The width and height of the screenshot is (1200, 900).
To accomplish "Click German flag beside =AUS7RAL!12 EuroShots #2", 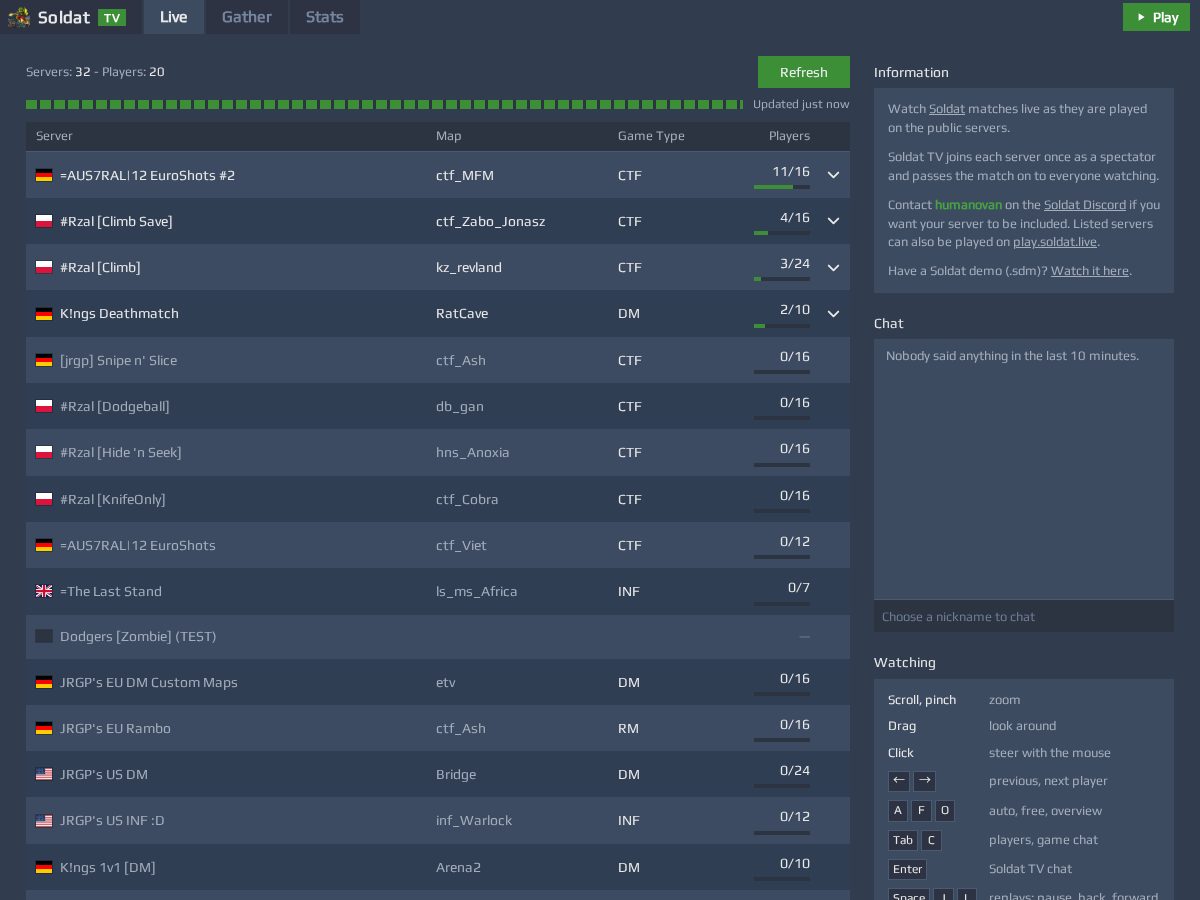I will (x=44, y=175).
